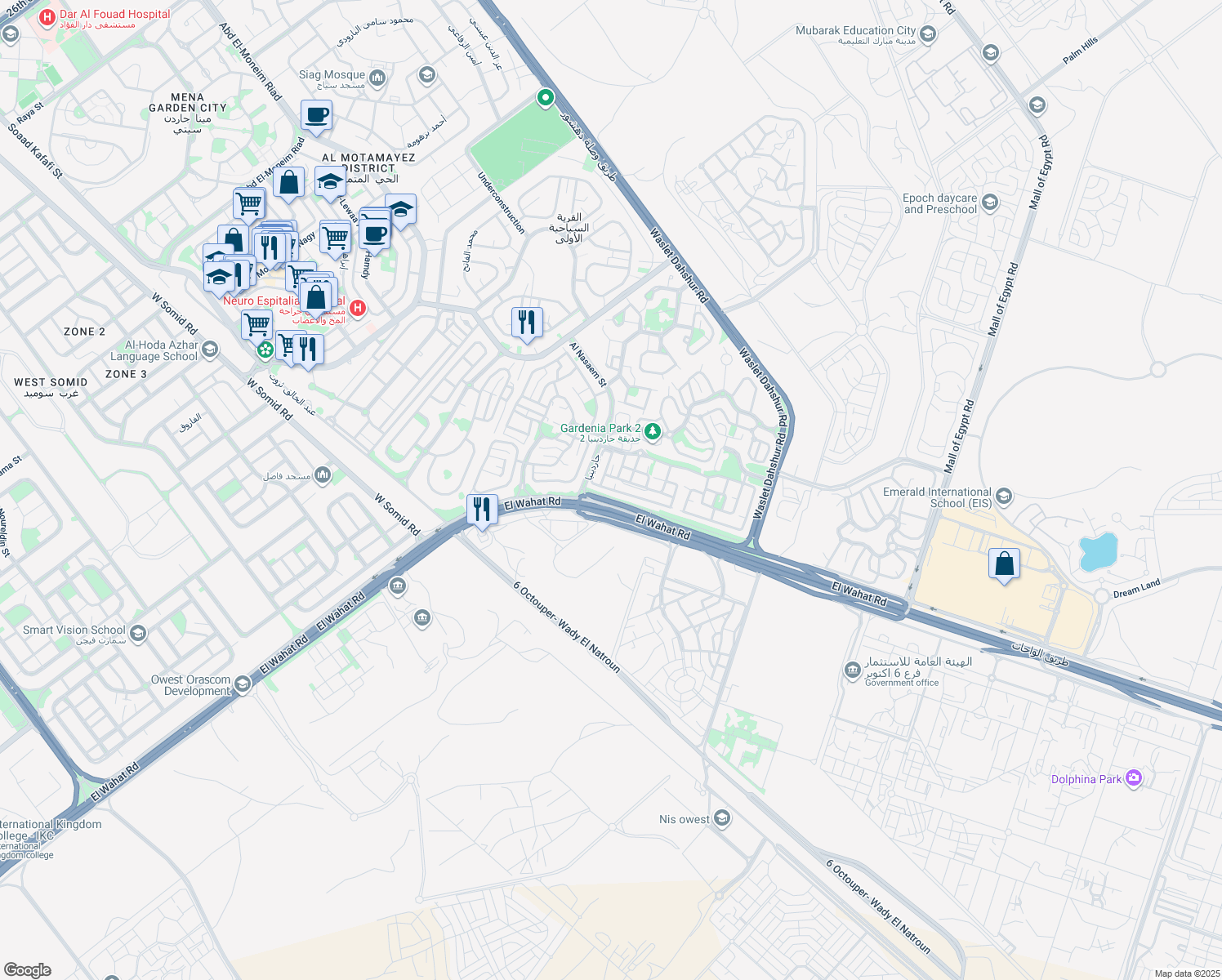1222x980 pixels.
Task: Select the Neuro Espitalia Hospital H icon
Action: [x=357, y=308]
